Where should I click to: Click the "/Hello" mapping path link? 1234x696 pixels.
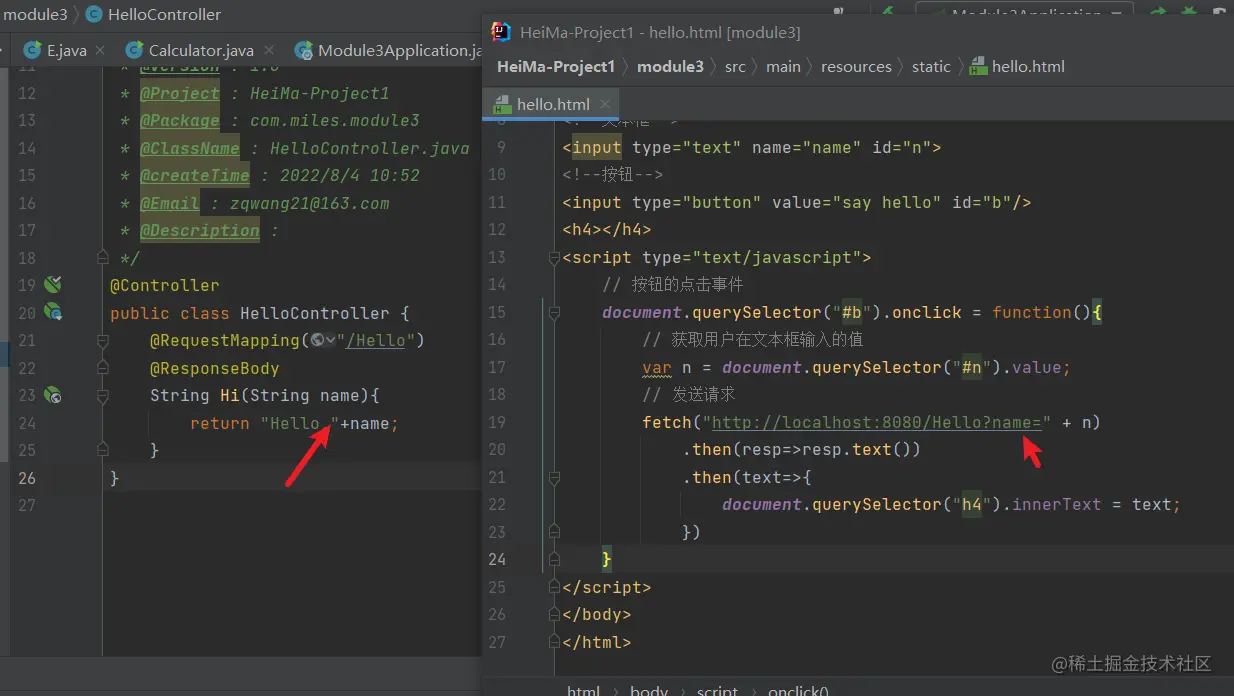(376, 340)
